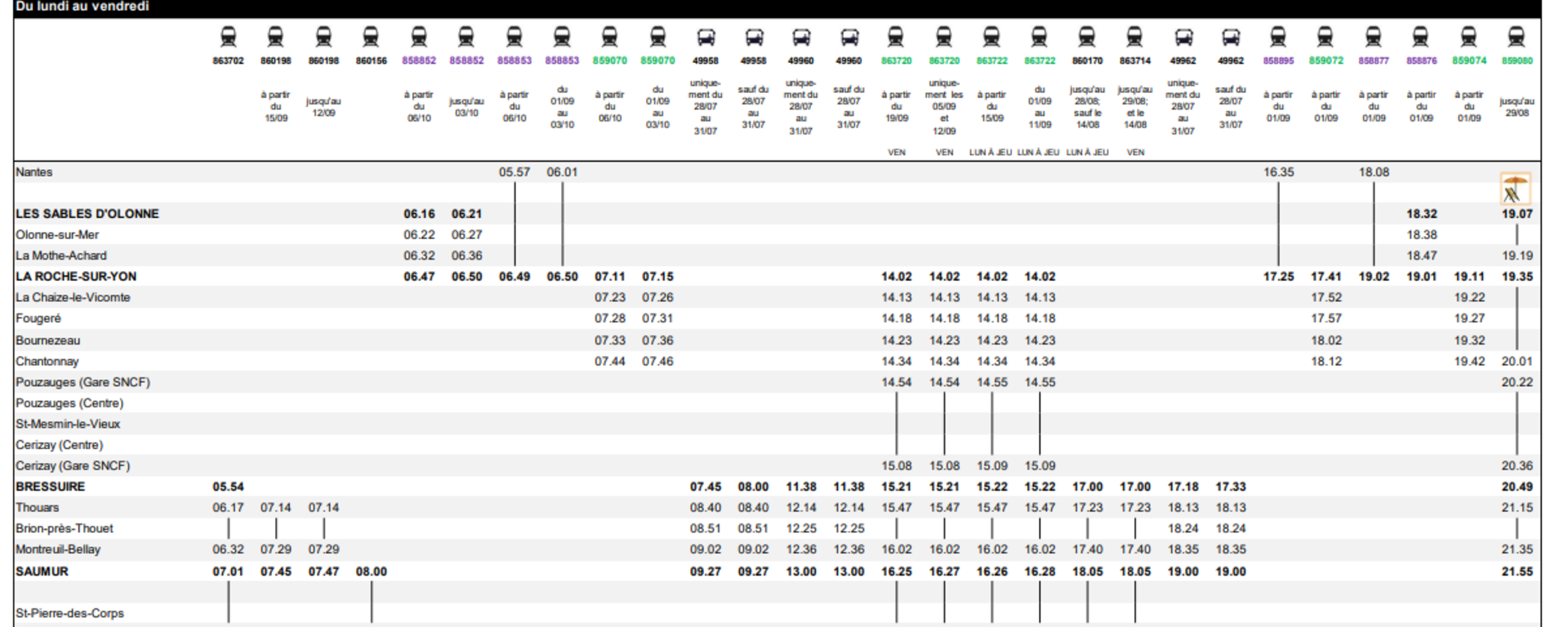Select the 'Montreuil-Bellay' station label
The height and width of the screenshot is (627, 1568).
[58, 549]
